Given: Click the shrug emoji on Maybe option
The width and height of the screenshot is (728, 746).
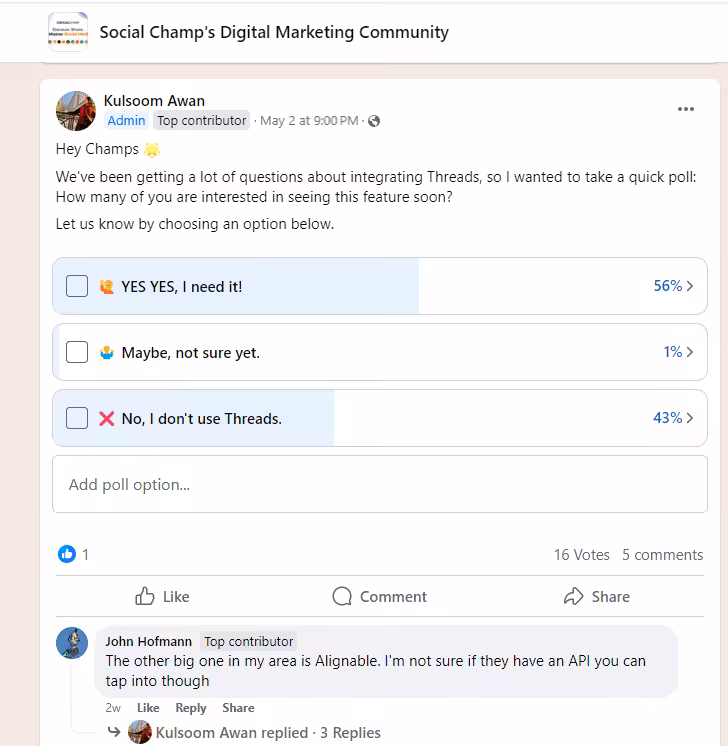Looking at the screenshot, I should 107,353.
